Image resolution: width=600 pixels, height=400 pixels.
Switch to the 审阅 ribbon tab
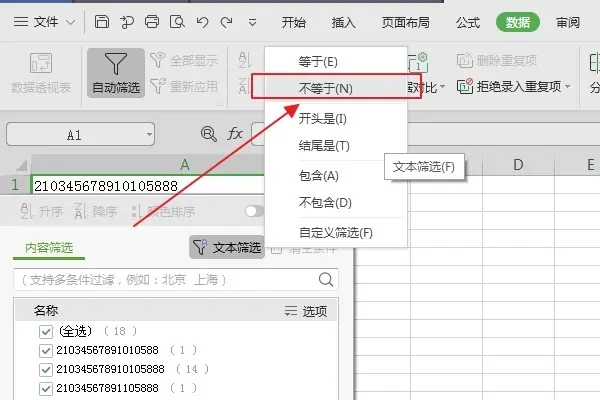(x=568, y=23)
